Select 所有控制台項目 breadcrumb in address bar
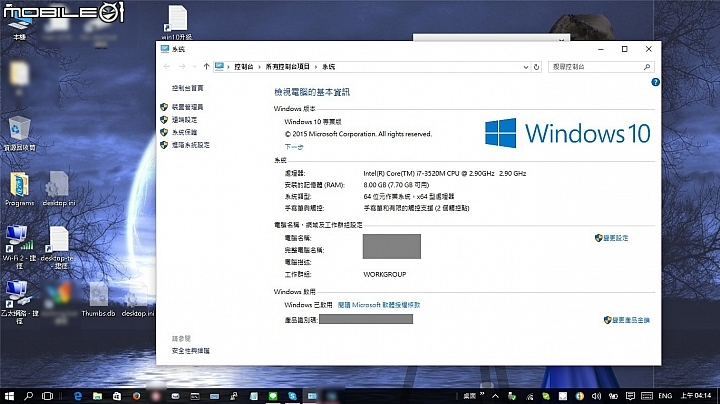Image resolution: width=720 pixels, height=404 pixels. (x=287, y=67)
